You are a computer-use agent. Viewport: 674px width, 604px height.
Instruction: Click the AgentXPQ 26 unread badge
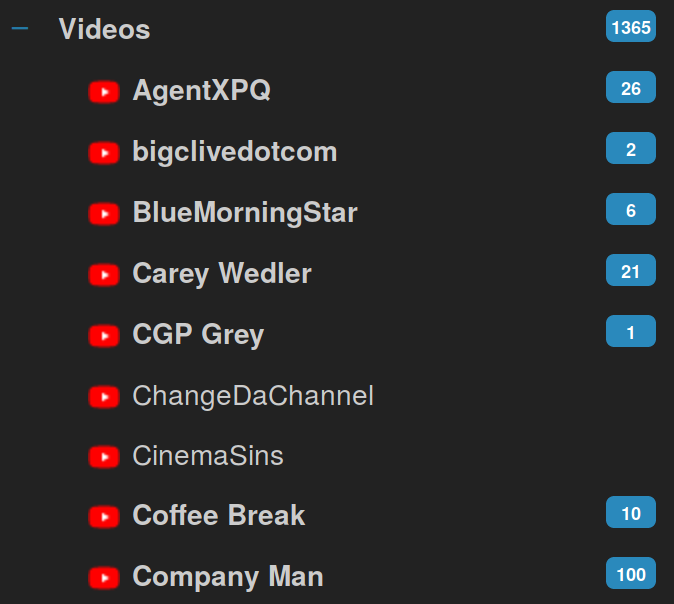coord(631,87)
